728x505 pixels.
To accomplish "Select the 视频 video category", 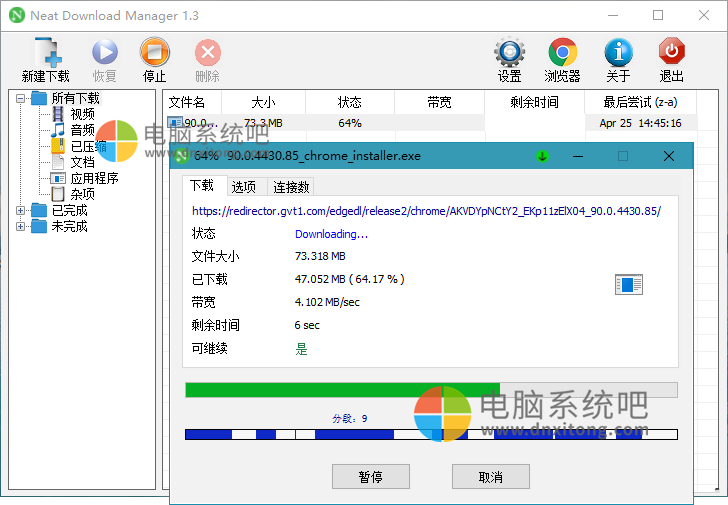I will (x=82, y=114).
